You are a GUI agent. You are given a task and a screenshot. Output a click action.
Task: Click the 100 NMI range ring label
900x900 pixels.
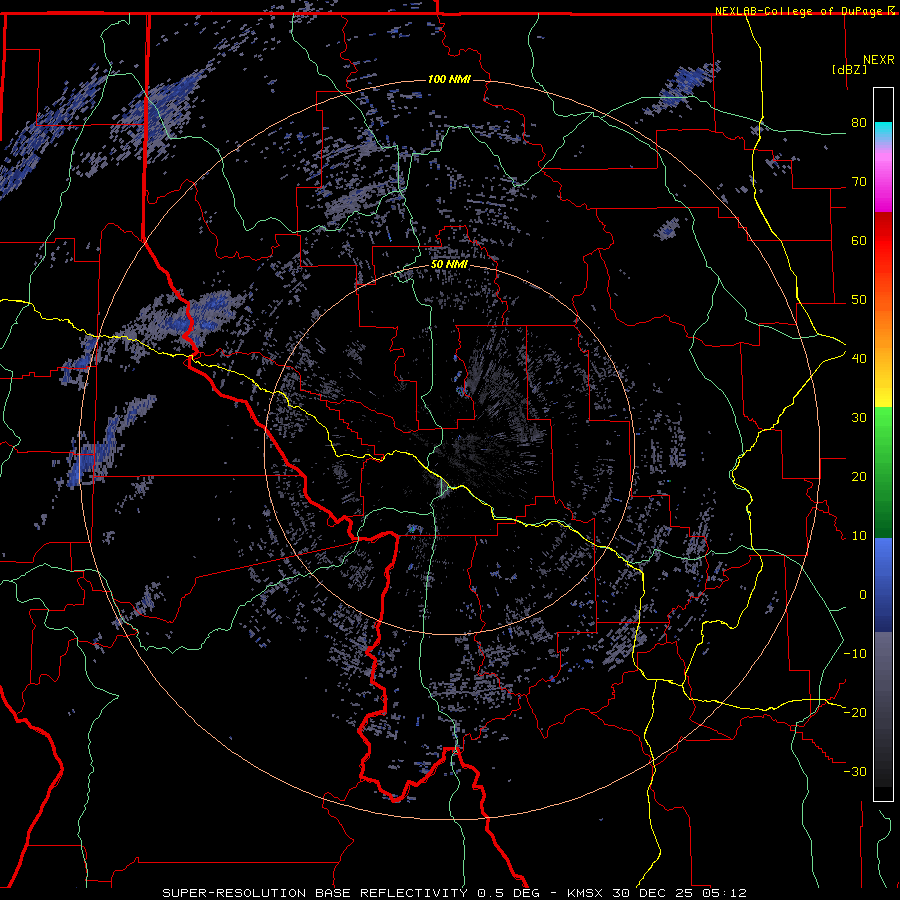tap(449, 79)
